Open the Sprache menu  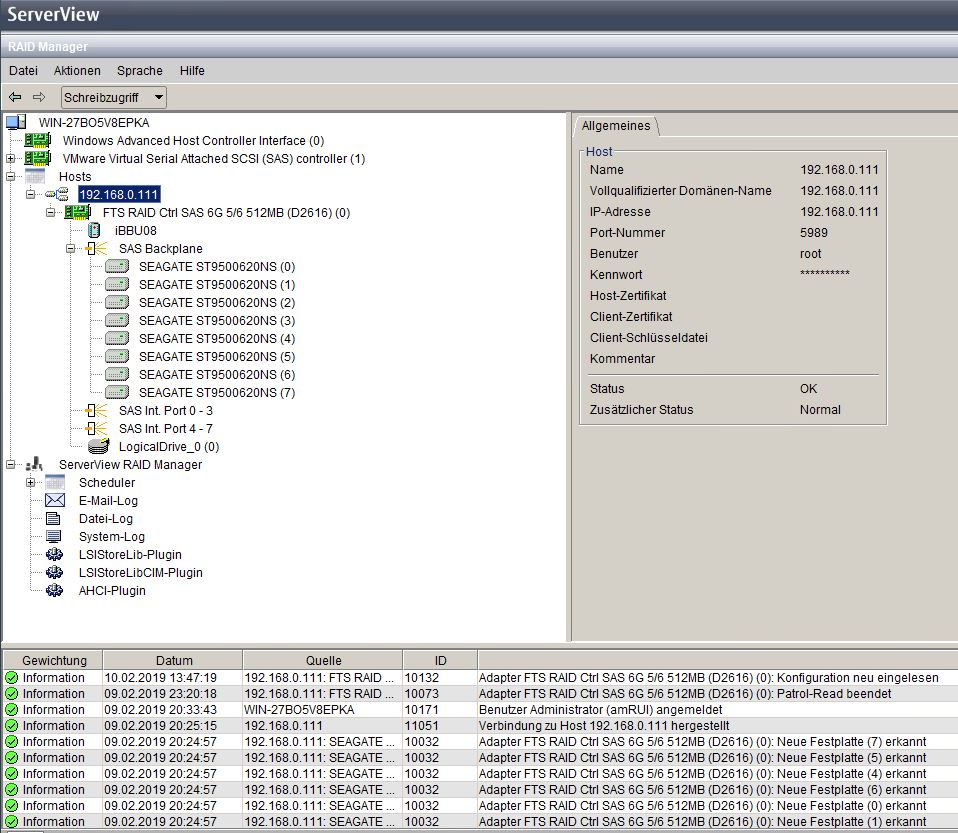pos(139,71)
